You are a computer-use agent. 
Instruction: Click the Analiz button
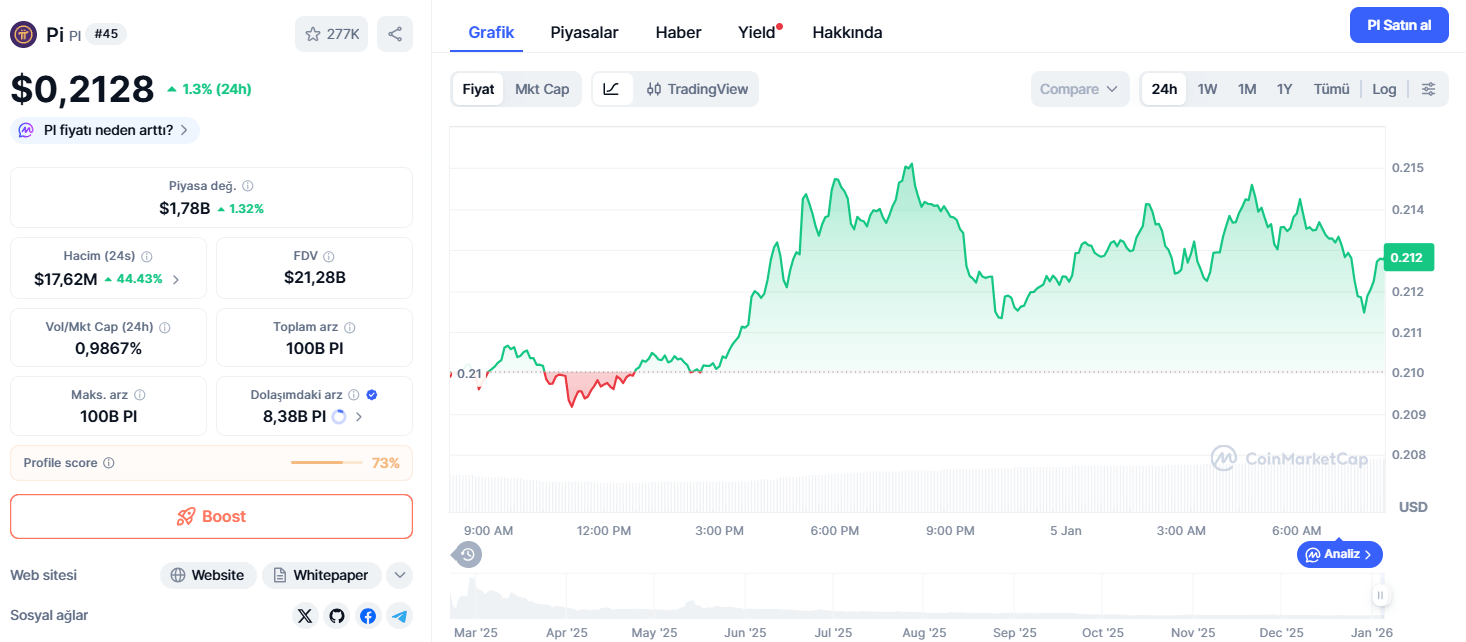coord(1340,554)
